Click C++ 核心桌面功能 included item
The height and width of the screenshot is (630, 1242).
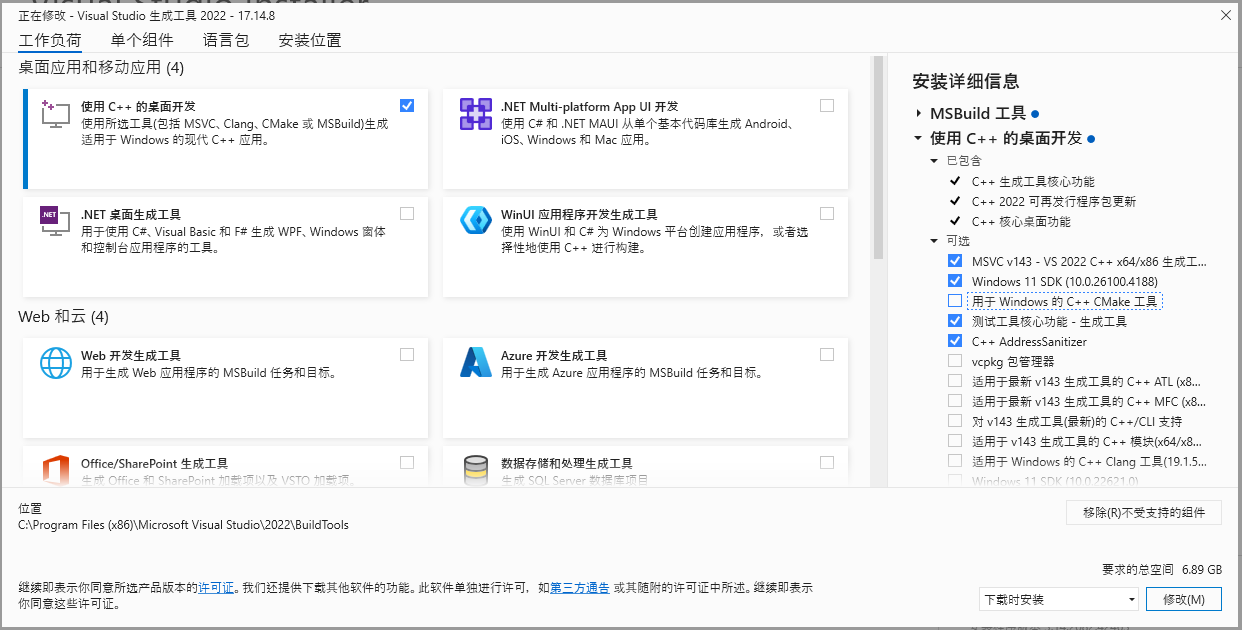click(1021, 221)
